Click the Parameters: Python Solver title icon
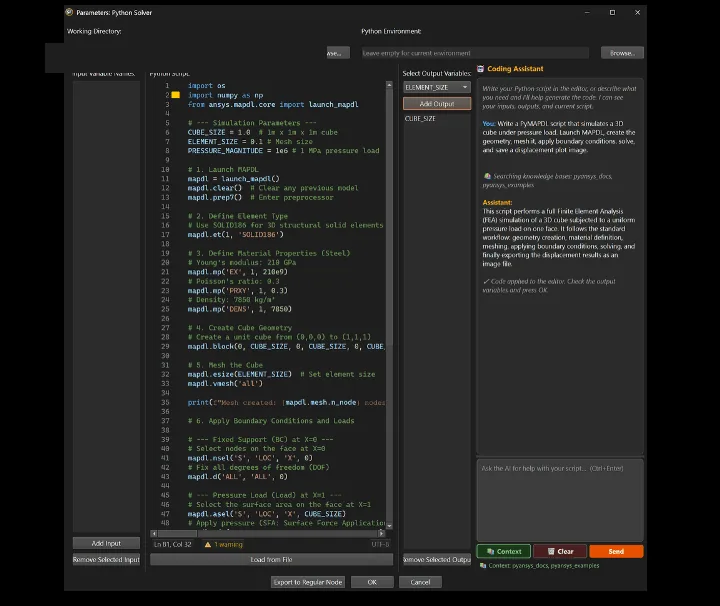The height and width of the screenshot is (606, 720). pos(69,12)
